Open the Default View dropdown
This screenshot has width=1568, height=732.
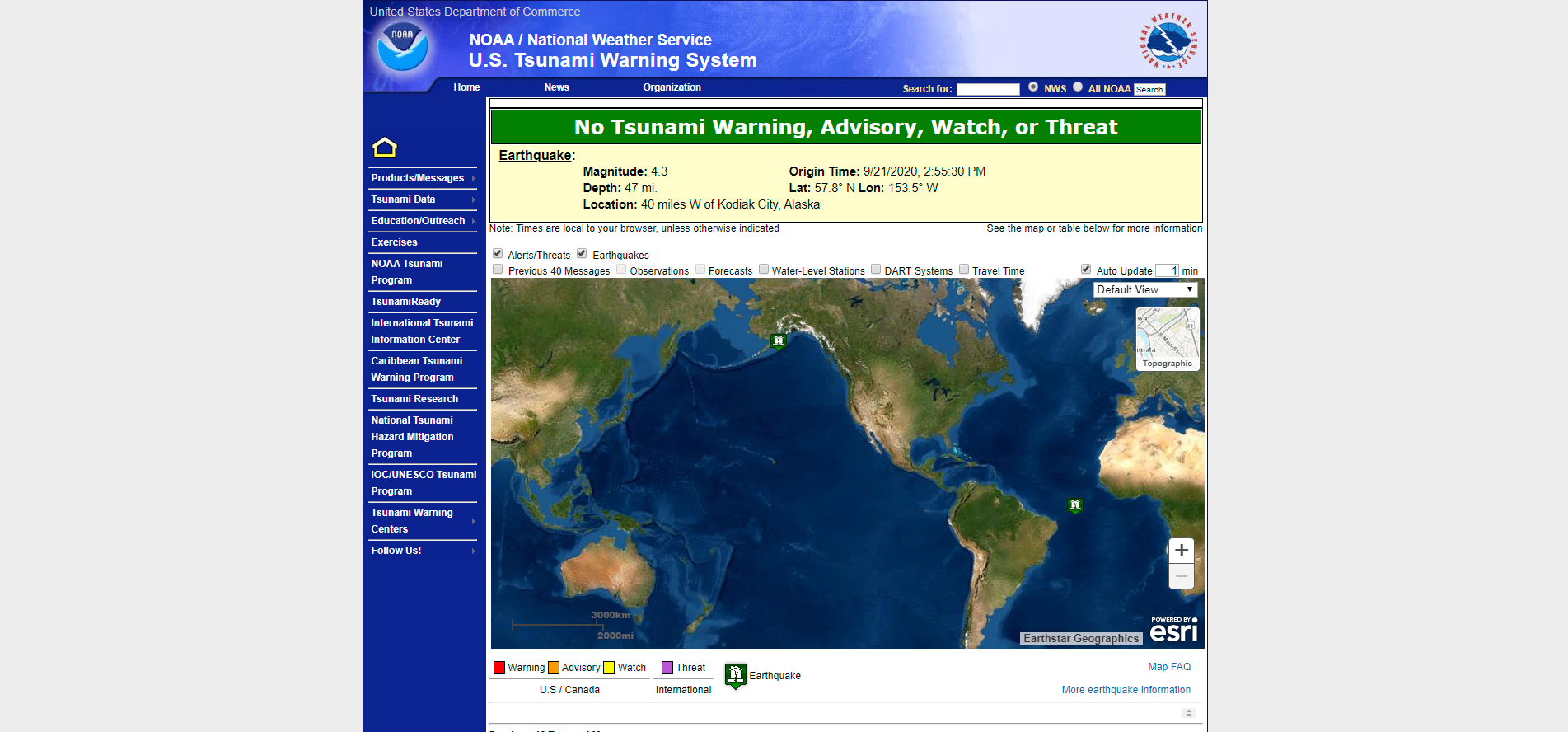point(1144,290)
